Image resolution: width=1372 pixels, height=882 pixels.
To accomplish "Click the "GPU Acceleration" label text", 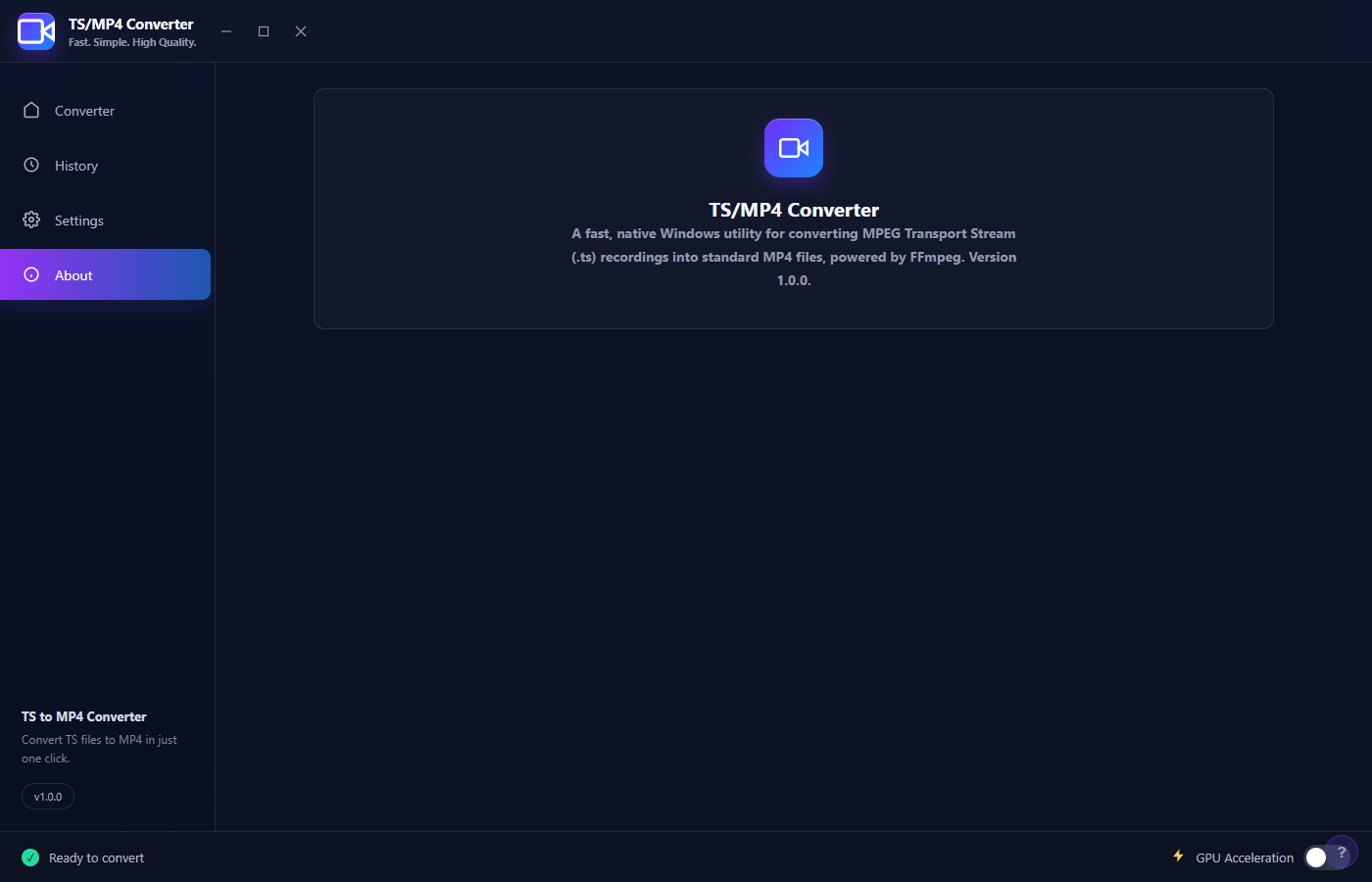I will (1245, 857).
